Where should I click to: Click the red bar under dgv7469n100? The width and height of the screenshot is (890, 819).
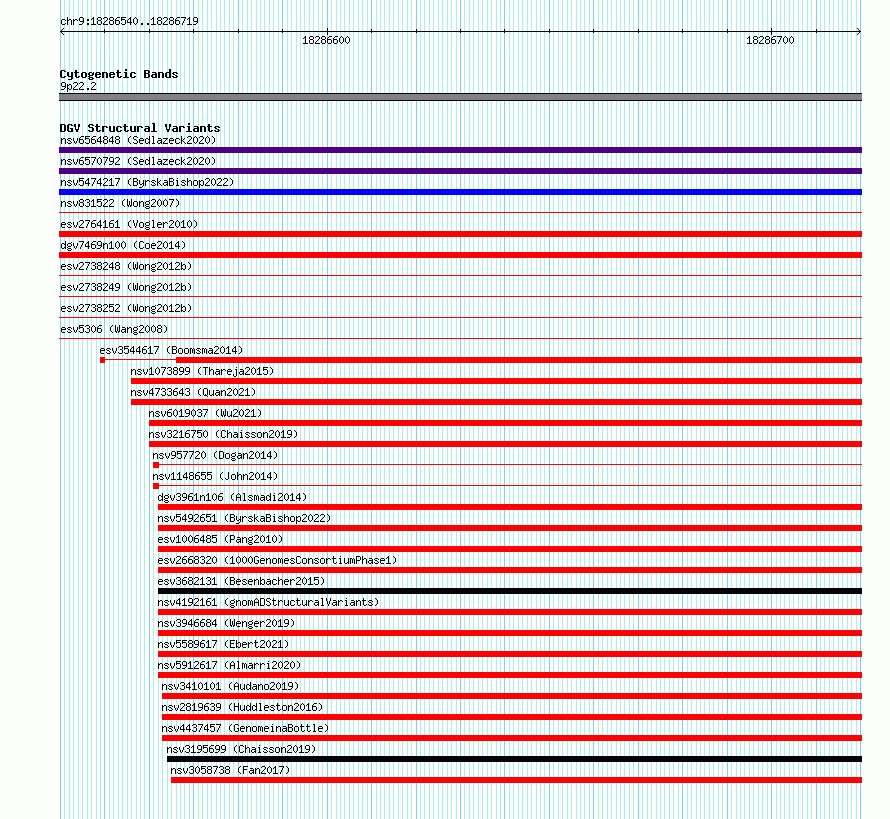[460, 255]
